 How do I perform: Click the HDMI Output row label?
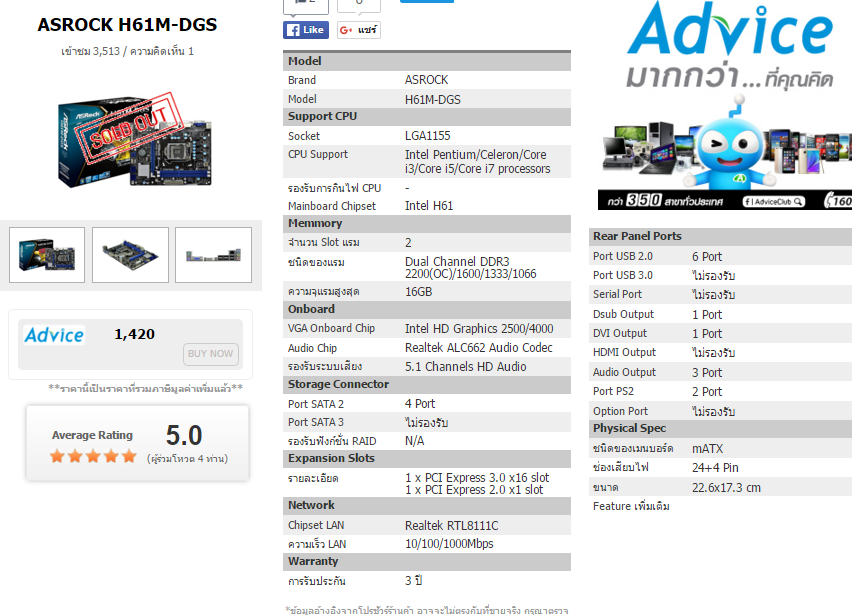(x=624, y=353)
